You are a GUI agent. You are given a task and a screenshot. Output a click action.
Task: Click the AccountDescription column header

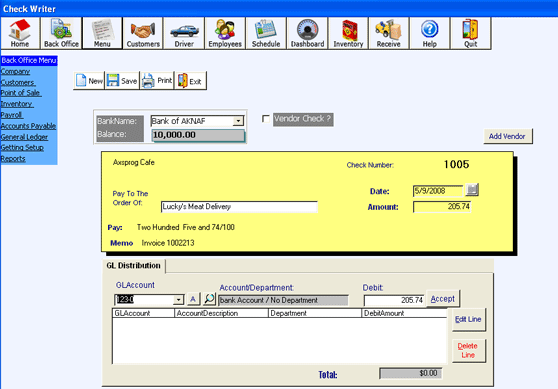pos(221,313)
